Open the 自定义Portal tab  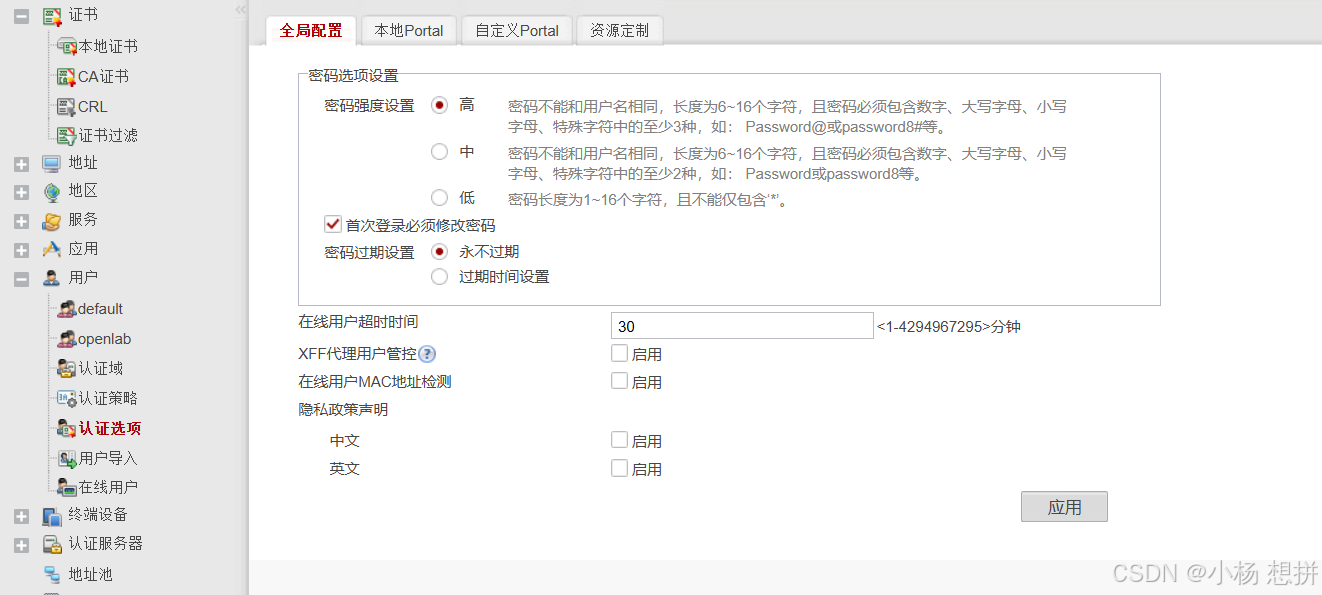517,30
